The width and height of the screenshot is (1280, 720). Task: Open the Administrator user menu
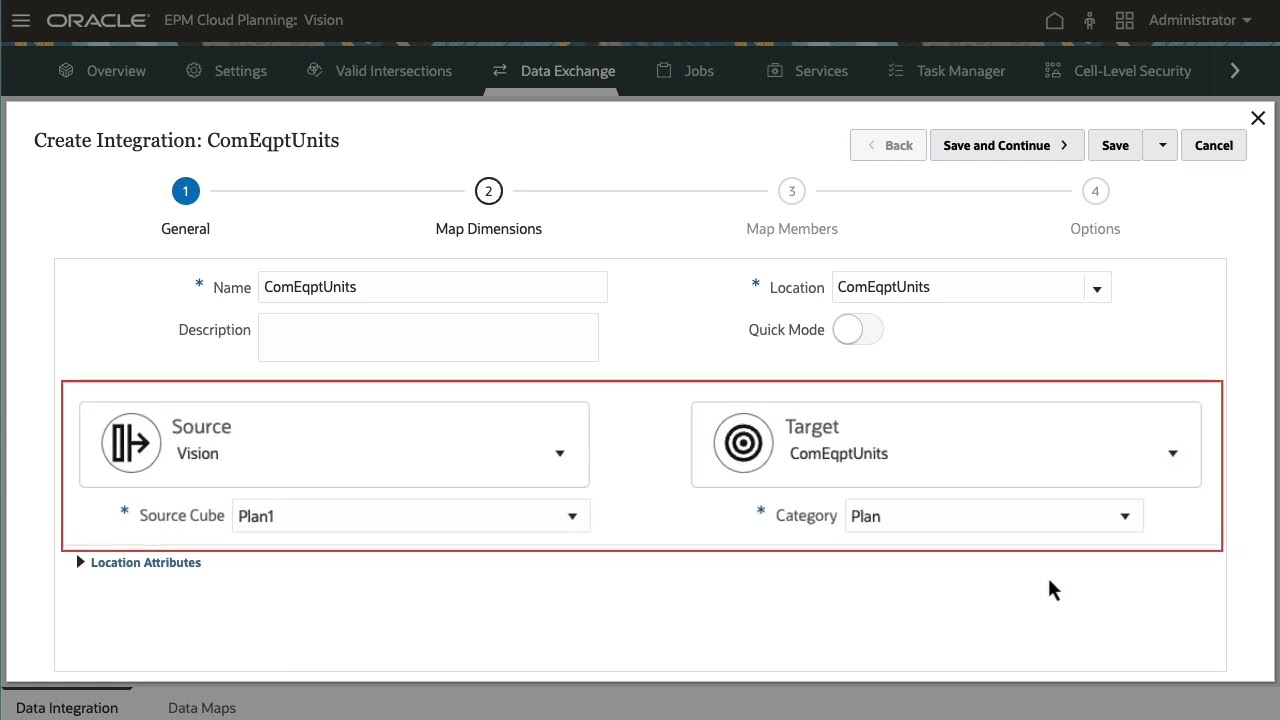click(x=1200, y=20)
